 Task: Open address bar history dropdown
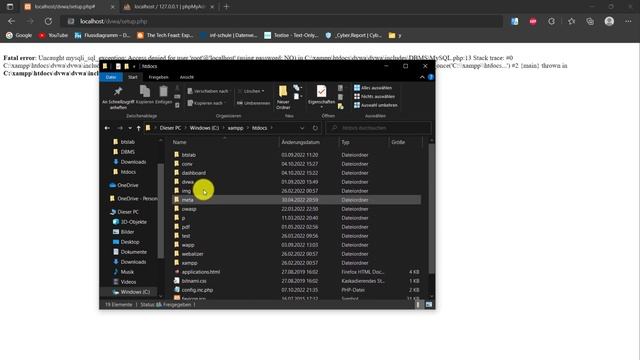(x=302, y=128)
